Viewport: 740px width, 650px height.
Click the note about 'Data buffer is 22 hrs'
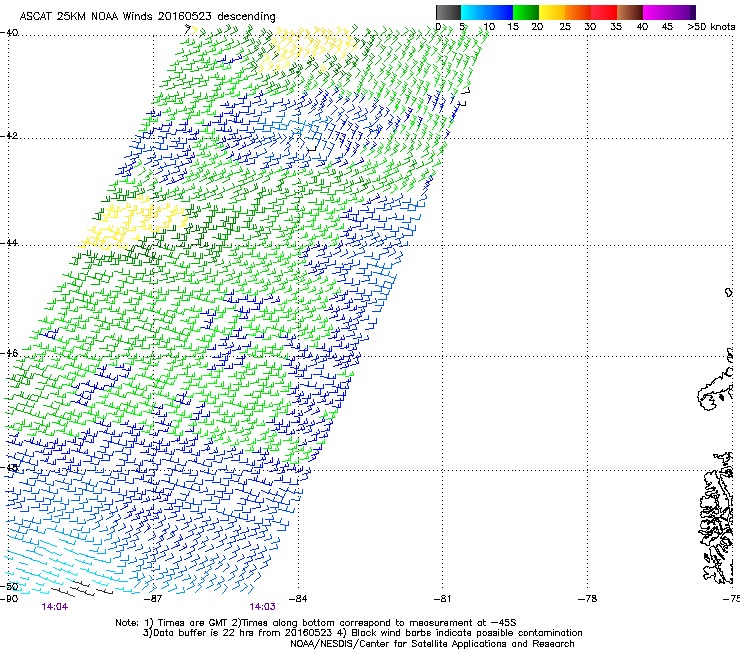point(238,633)
